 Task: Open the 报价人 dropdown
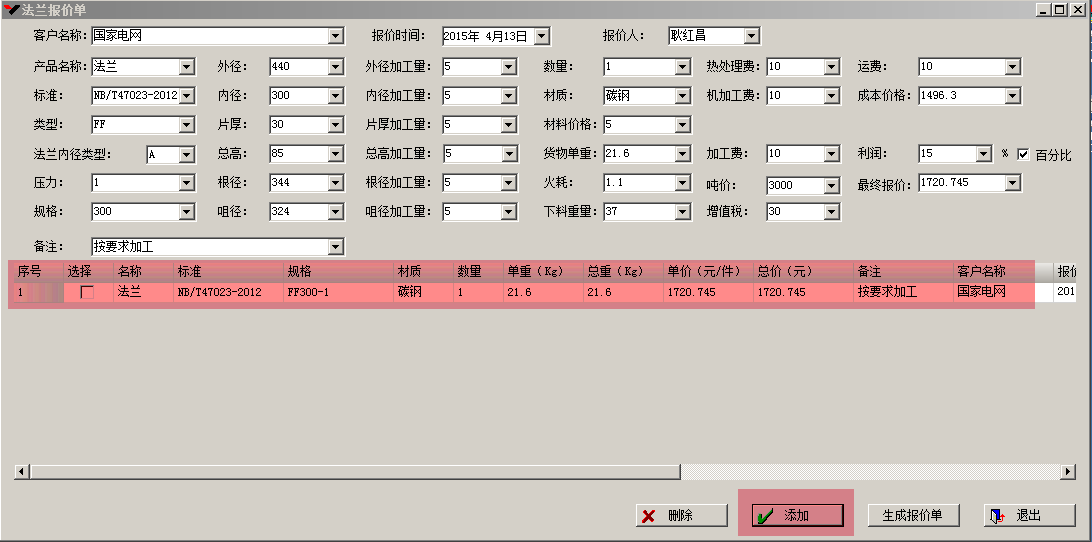(x=751, y=36)
